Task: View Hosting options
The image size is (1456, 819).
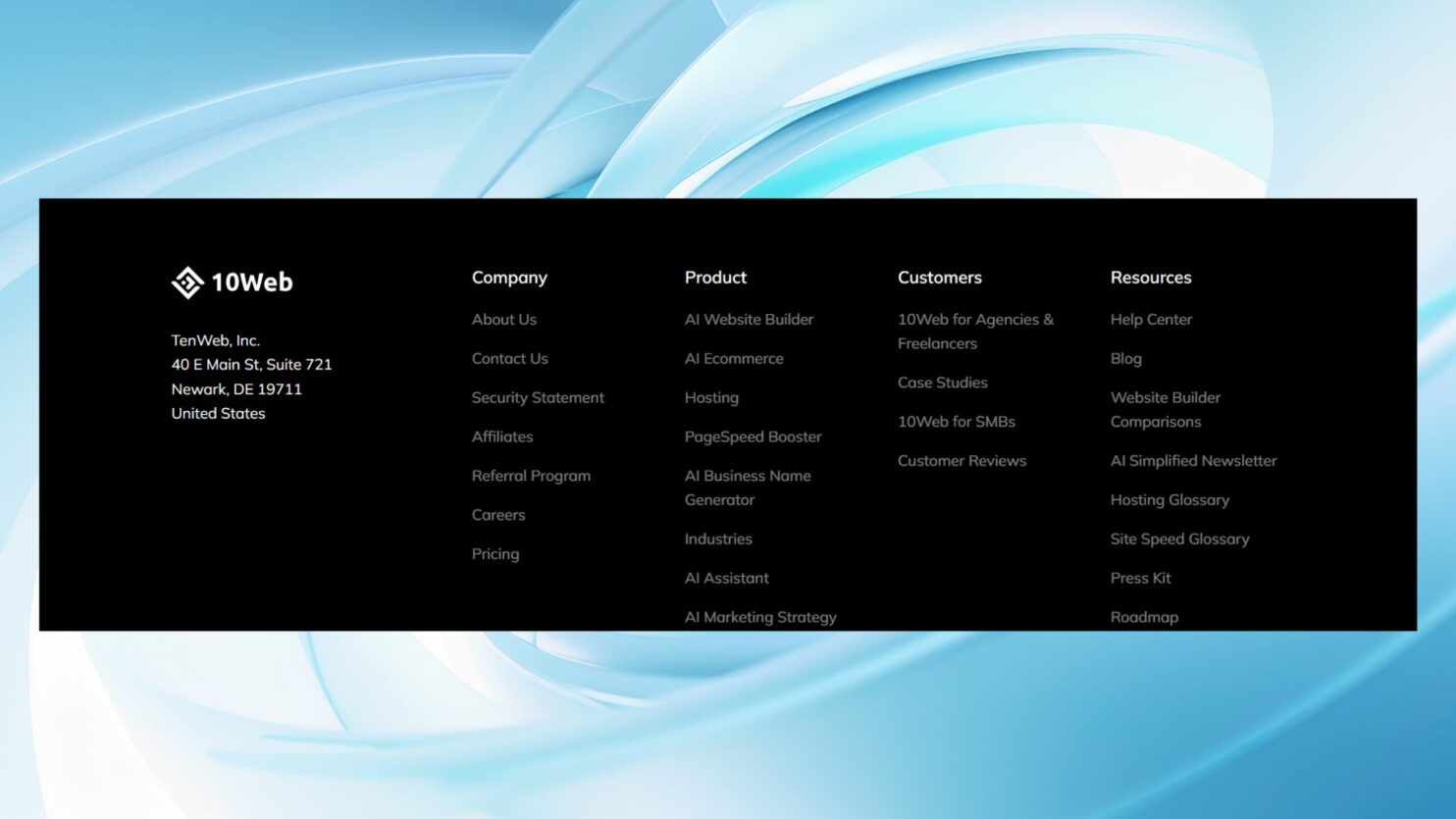Action: click(x=710, y=397)
